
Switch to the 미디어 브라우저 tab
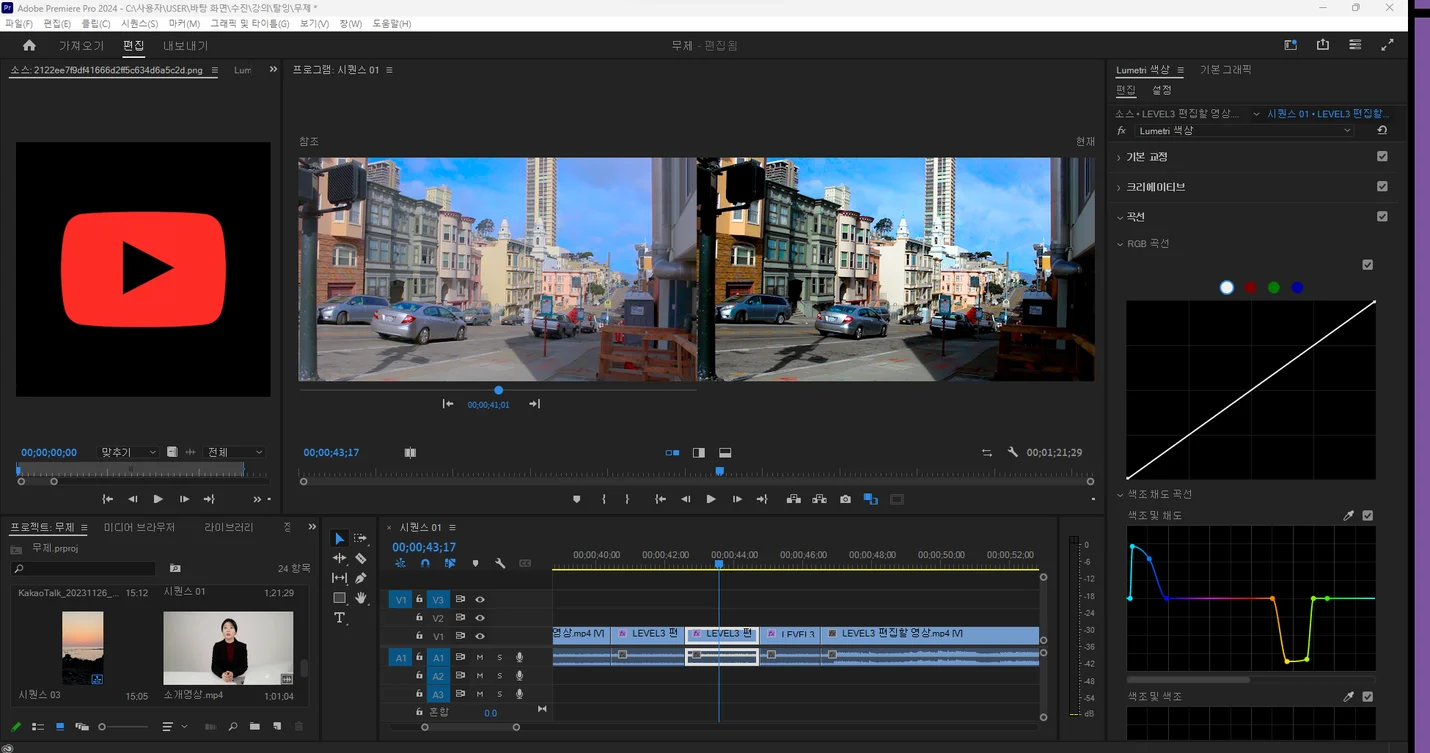pos(139,527)
